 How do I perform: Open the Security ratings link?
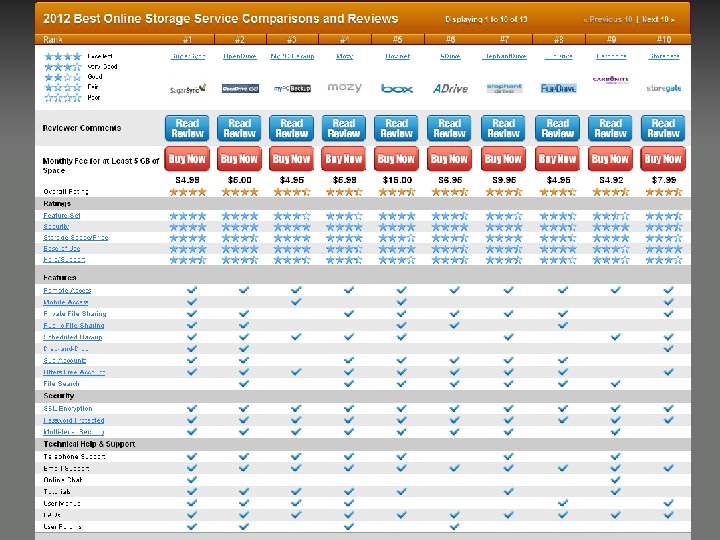[56, 226]
